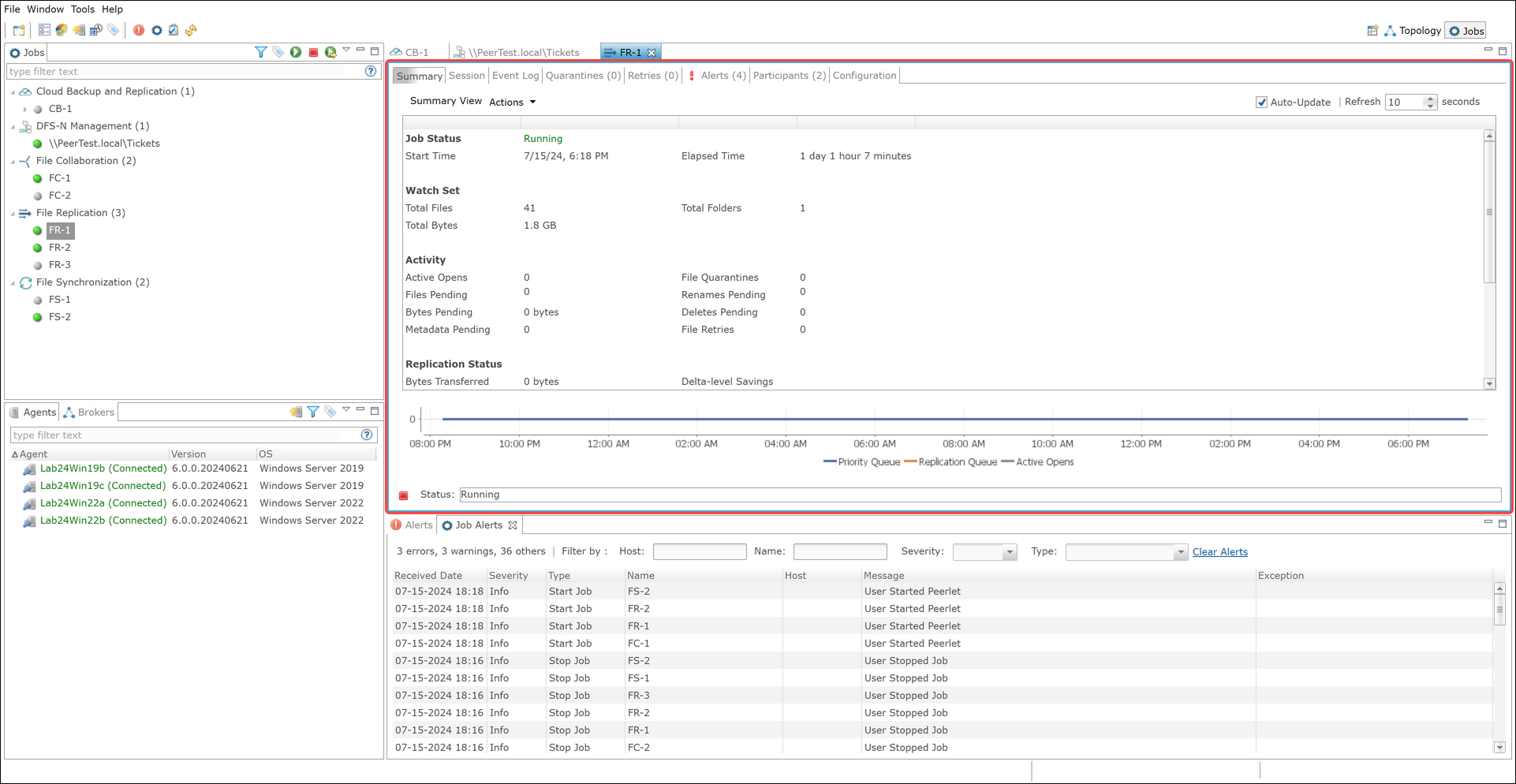Select FR-2 job in the tree
Viewport: 1516px width, 784px height.
(x=60, y=248)
